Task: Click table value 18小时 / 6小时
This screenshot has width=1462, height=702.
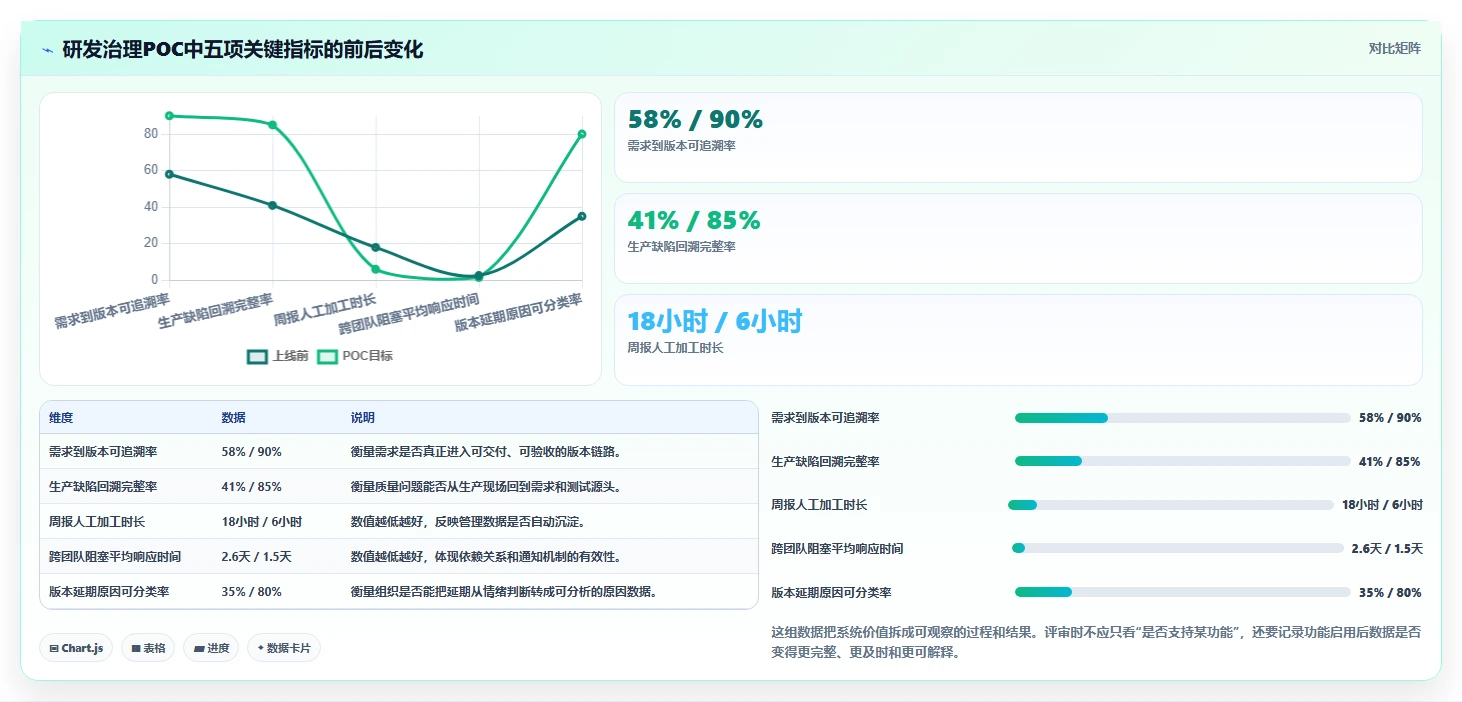Action: (261, 522)
